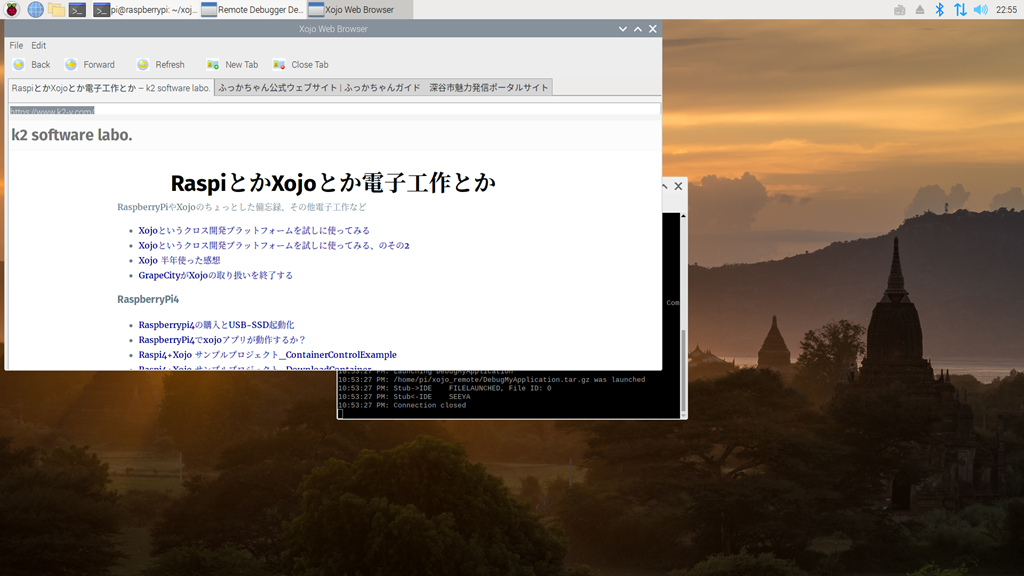Viewport: 1024px width, 576px height.
Task: Open the File menu
Action: point(16,45)
